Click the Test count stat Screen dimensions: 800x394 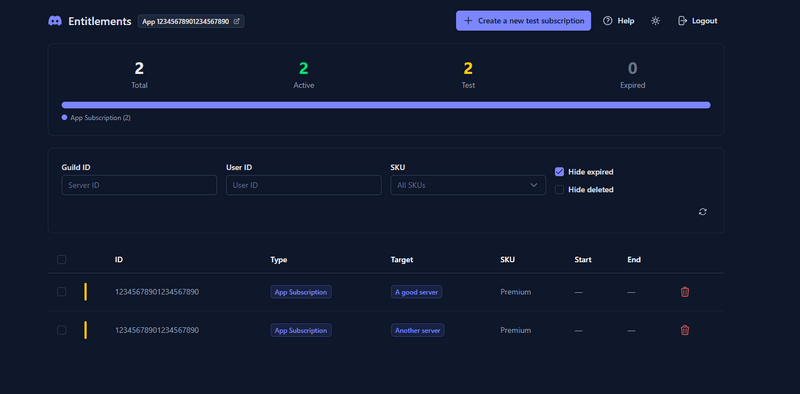pyautogui.click(x=468, y=75)
